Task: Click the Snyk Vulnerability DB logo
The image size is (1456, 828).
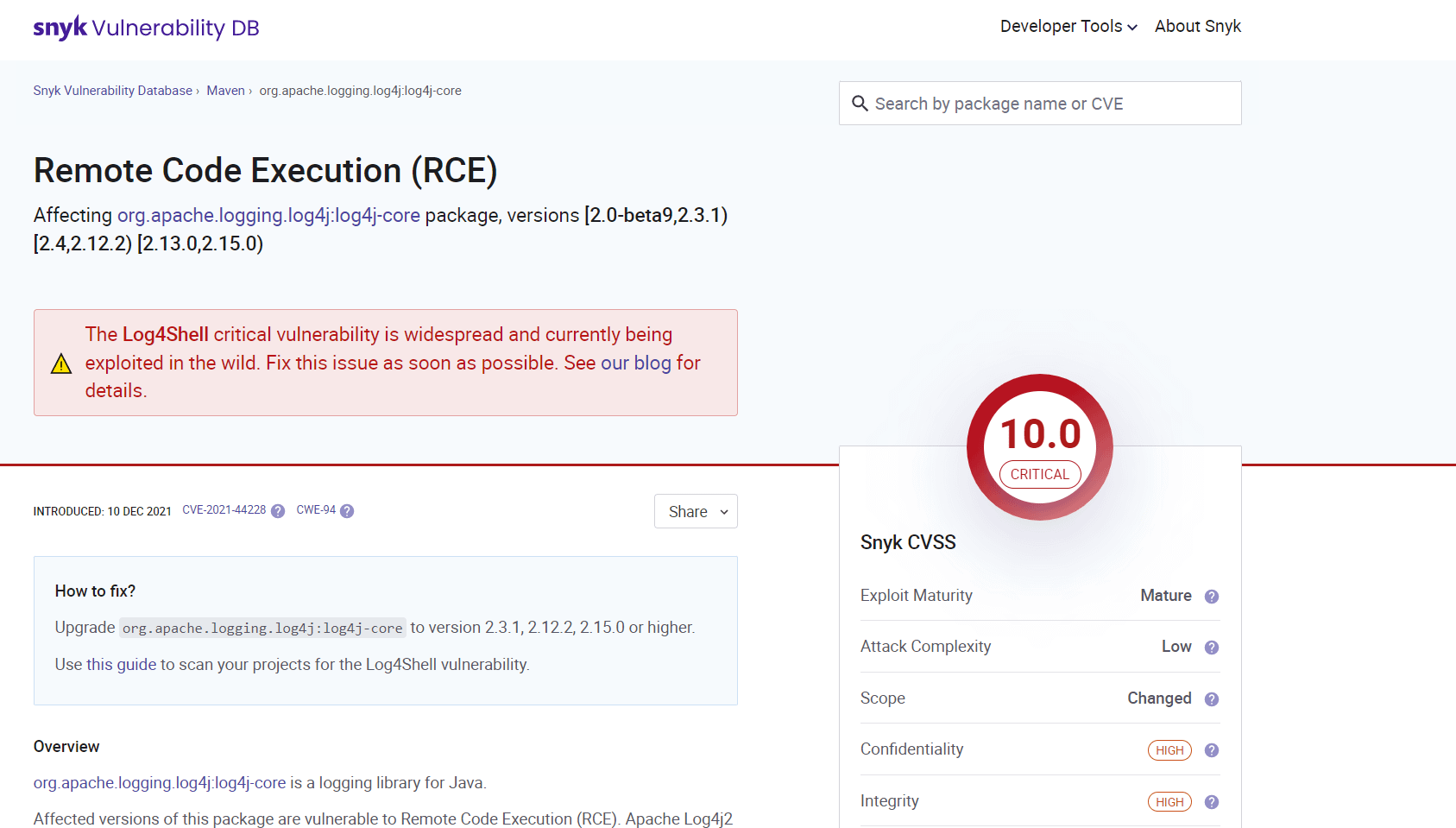Action: pos(146,28)
